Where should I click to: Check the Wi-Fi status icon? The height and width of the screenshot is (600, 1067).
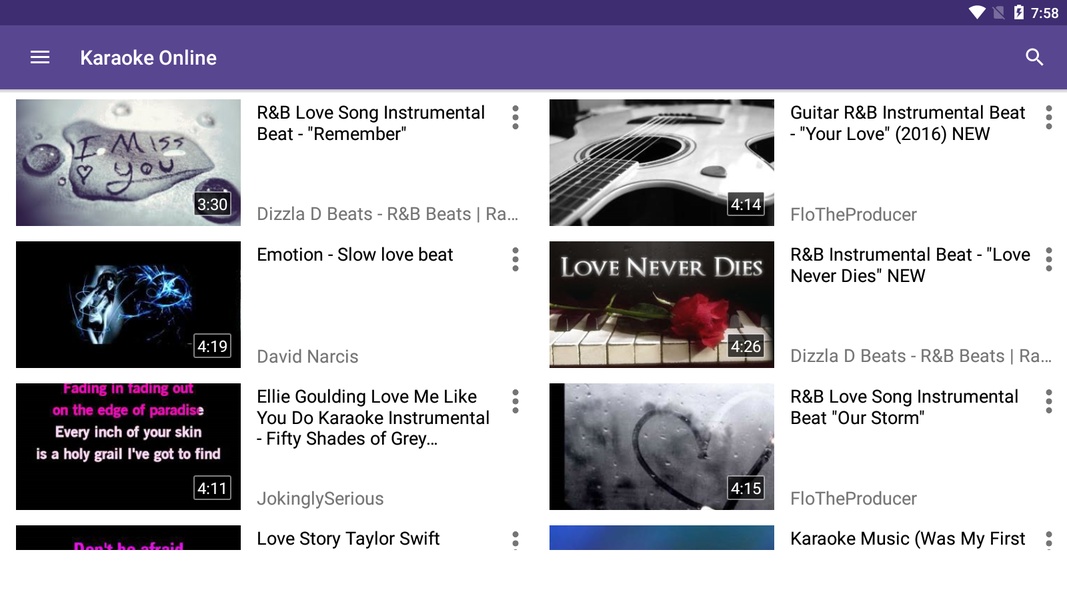[x=977, y=12]
